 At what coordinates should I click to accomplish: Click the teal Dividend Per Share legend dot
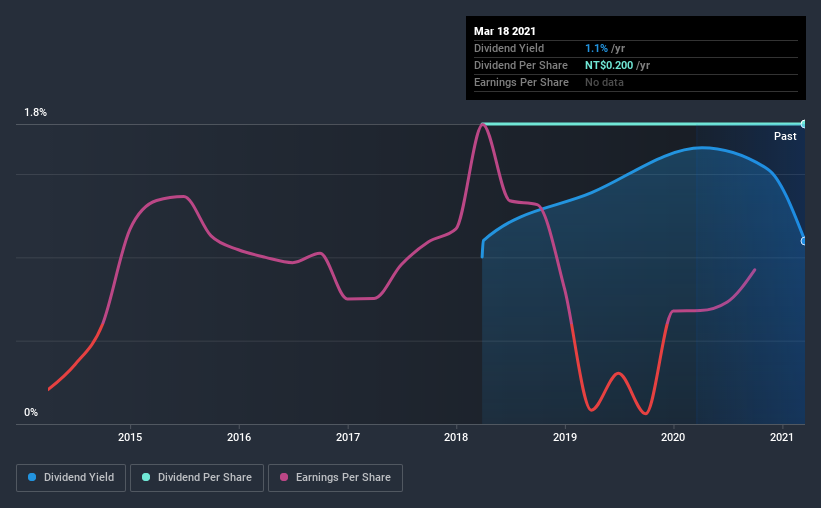click(x=146, y=477)
